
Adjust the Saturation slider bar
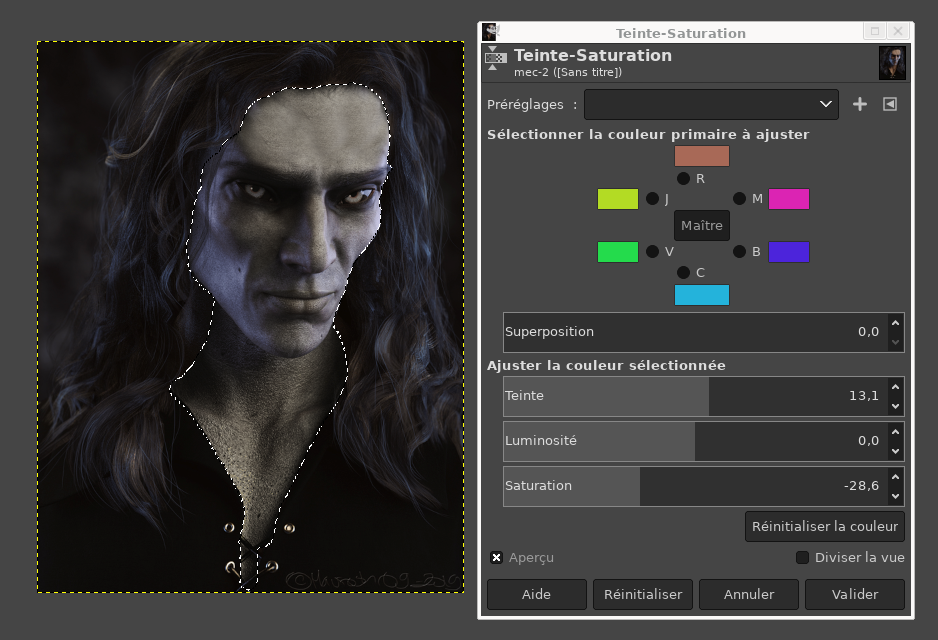(696, 486)
